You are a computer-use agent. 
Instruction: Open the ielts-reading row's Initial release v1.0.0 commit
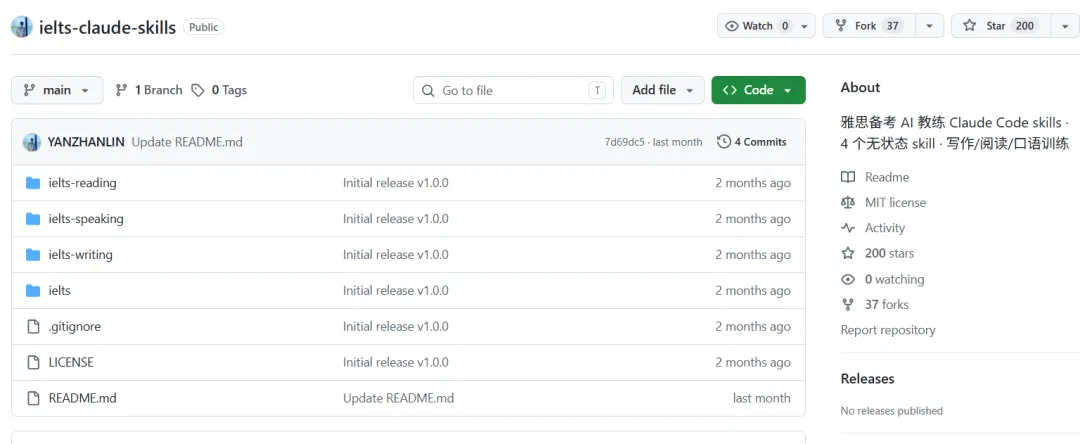click(x=396, y=183)
